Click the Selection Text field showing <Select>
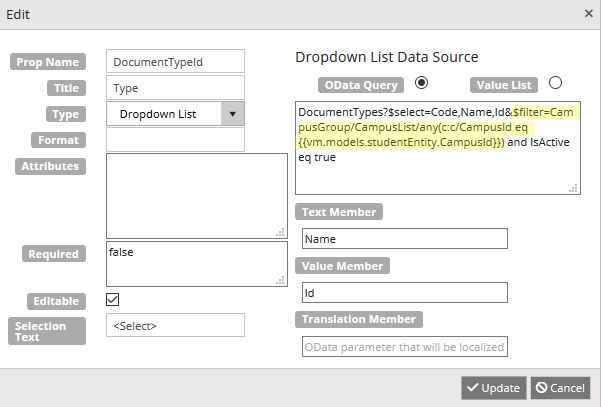Viewport: 601px width, 407px height. point(175,325)
